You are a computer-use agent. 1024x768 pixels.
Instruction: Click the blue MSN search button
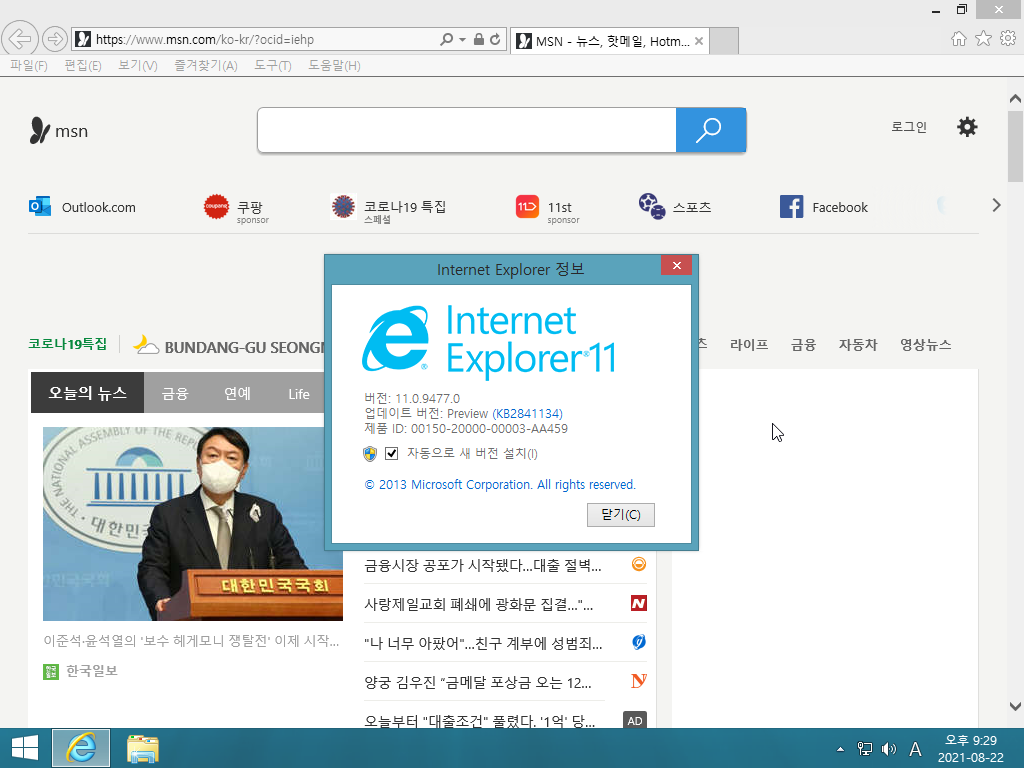coord(711,130)
